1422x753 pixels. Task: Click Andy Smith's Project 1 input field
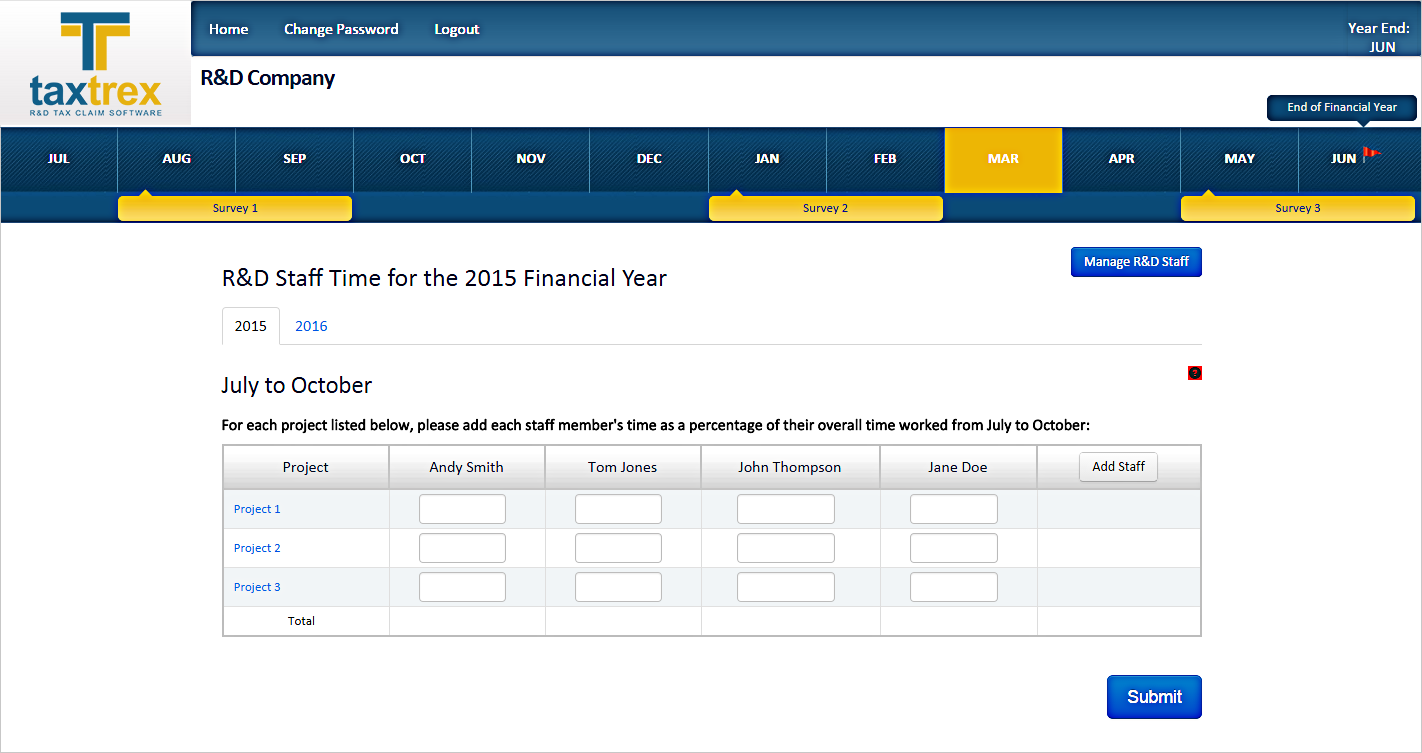pos(462,509)
